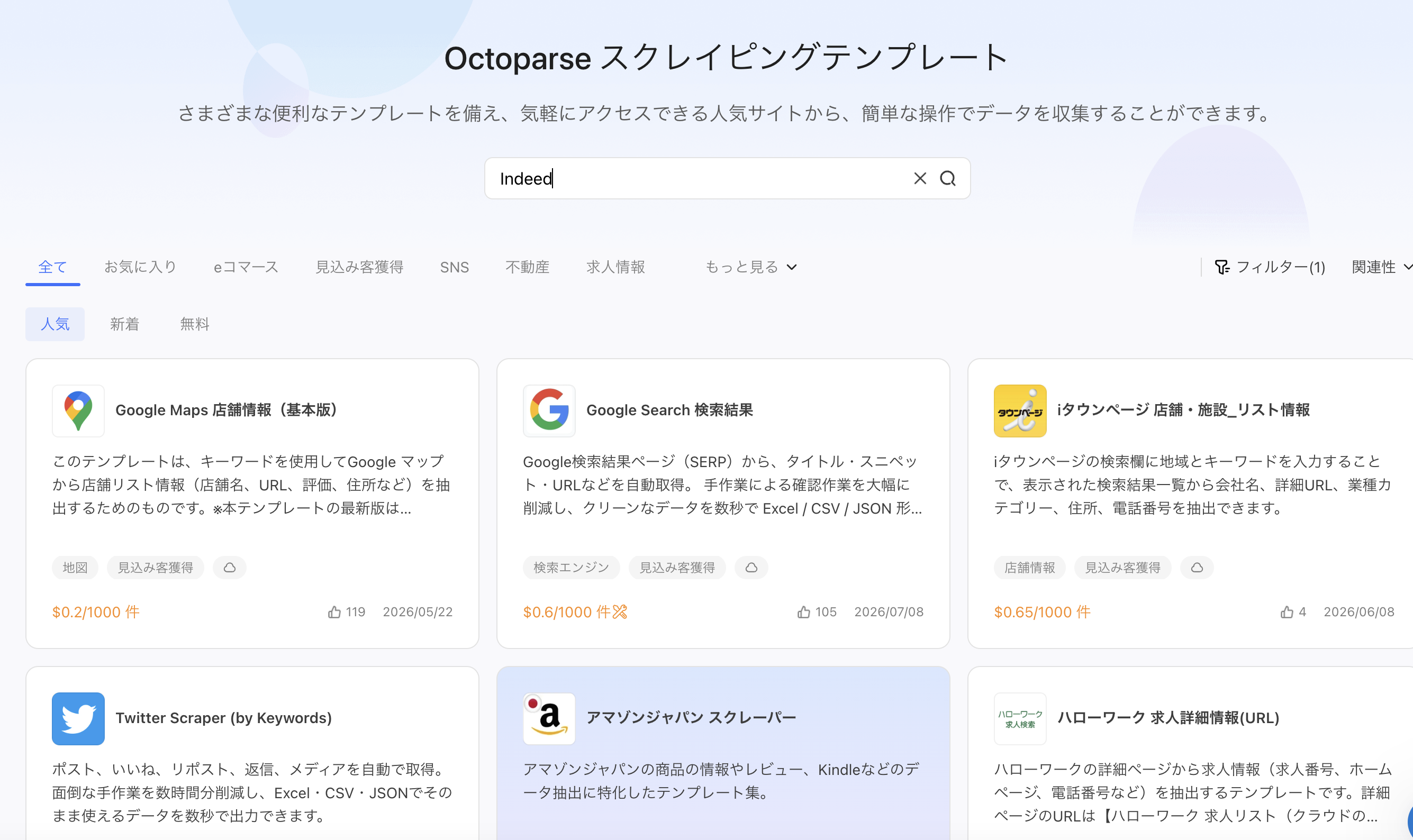Open ハローワーク 求人詳細情報(URL) title
Viewport: 1413px width, 840px height.
[1169, 718]
